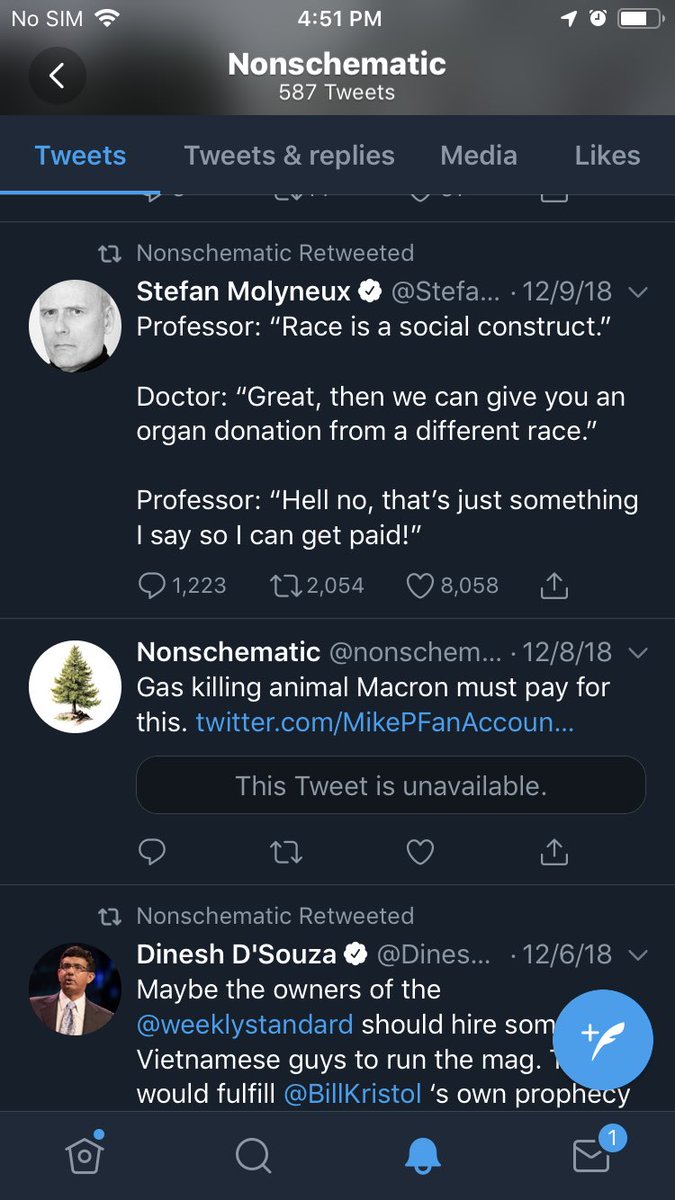Switch to the Media tab
The width and height of the screenshot is (675, 1200).
[x=479, y=156]
